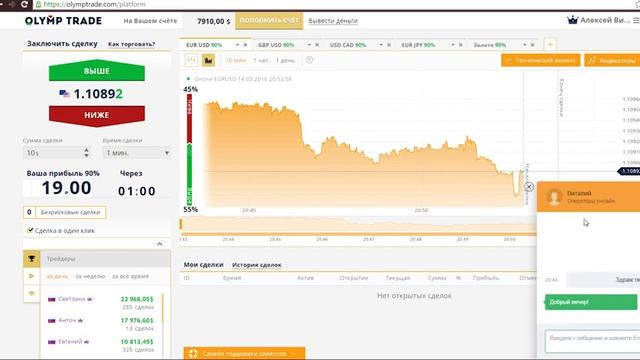Click the green eye sidebar icon
Screen dimensions: 640x360
pyautogui.click(x=31, y=293)
